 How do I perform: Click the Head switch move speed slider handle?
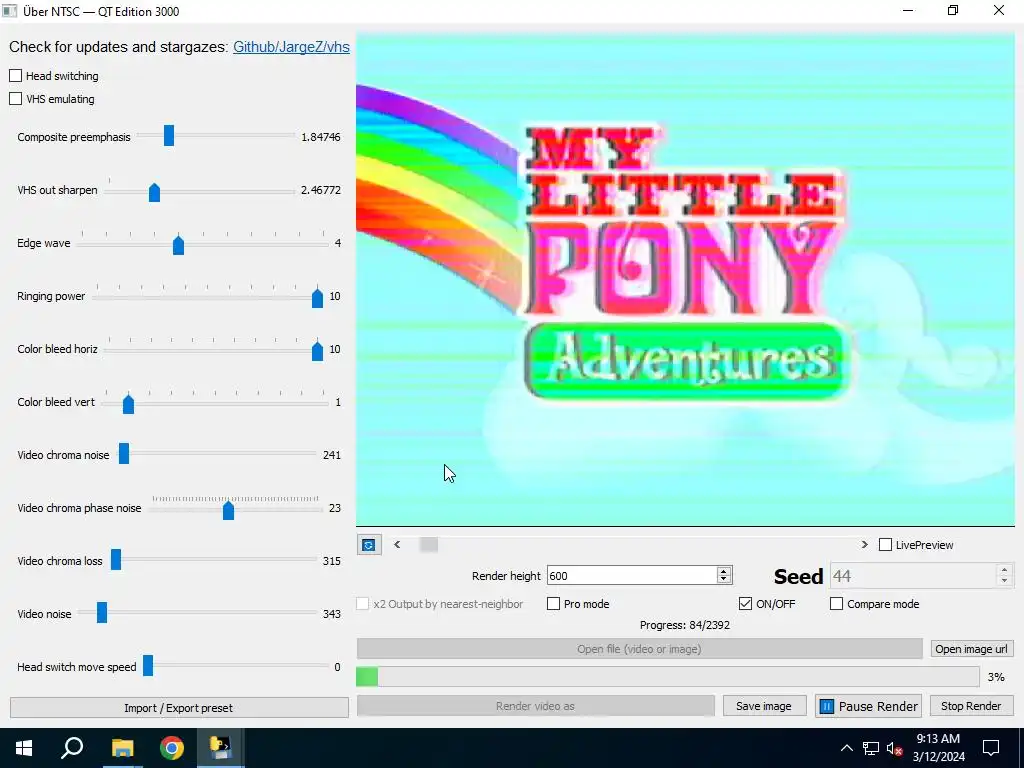pyautogui.click(x=148, y=665)
